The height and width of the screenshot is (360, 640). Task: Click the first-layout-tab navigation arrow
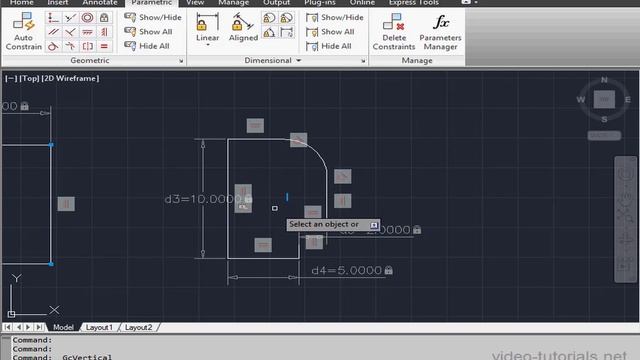point(7,327)
